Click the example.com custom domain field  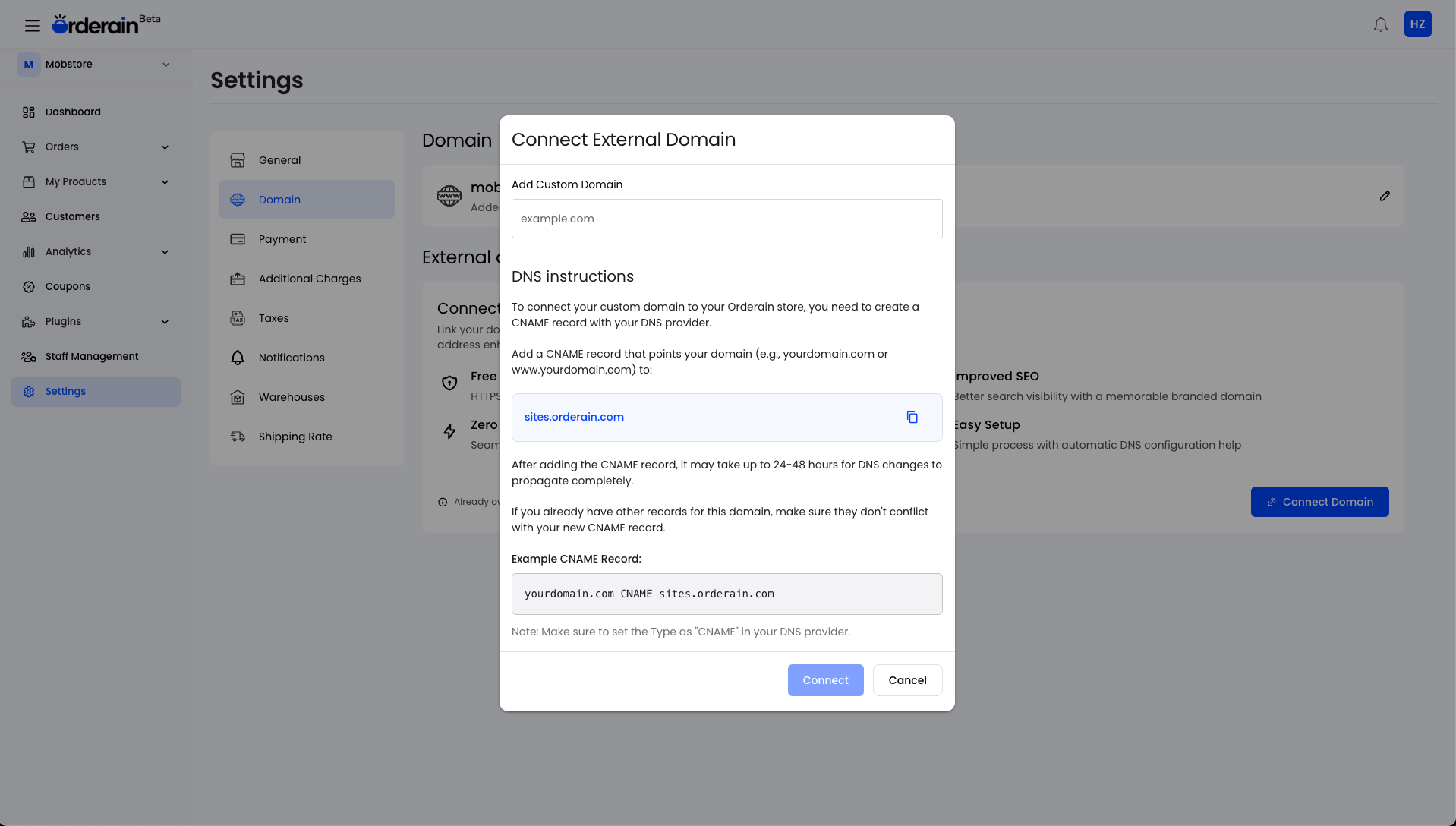click(x=726, y=219)
